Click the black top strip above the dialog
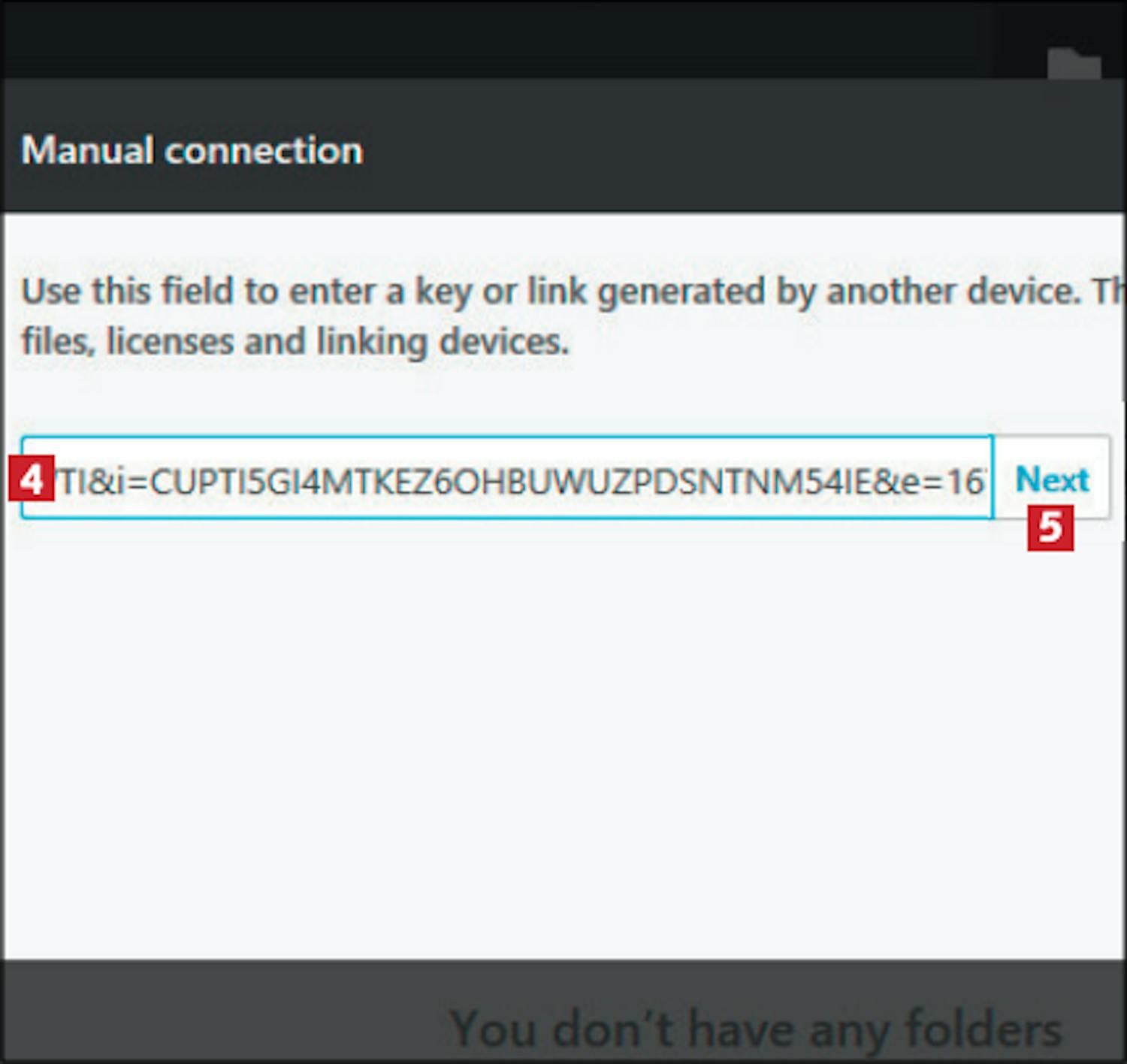This screenshot has width=1127, height=1064. click(x=526, y=38)
